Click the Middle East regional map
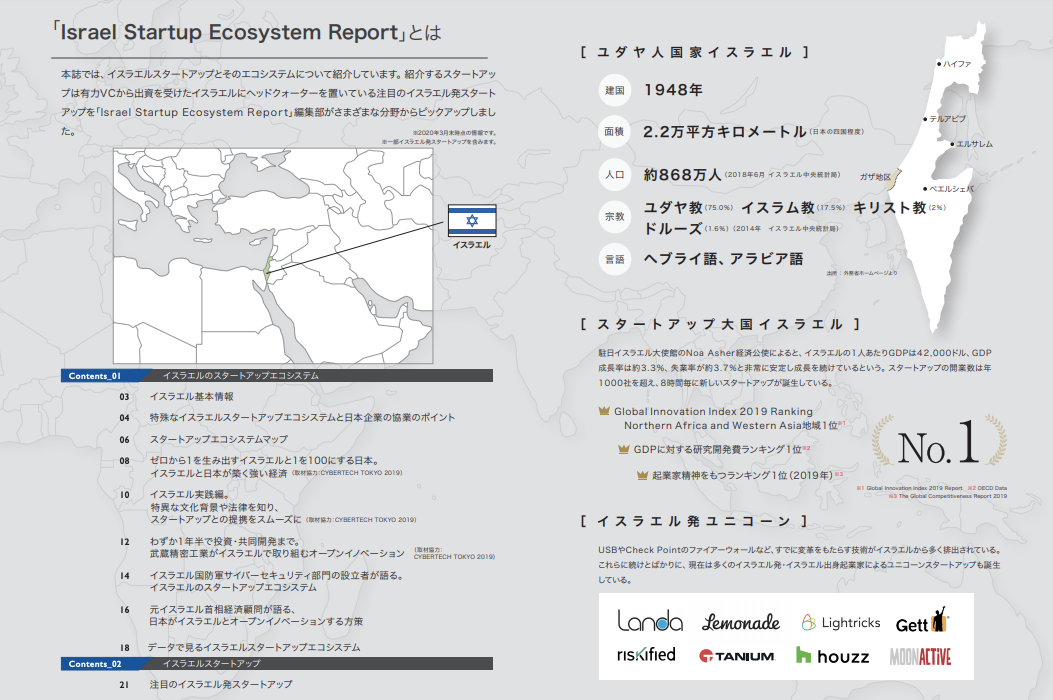1053x700 pixels. [x=273, y=256]
